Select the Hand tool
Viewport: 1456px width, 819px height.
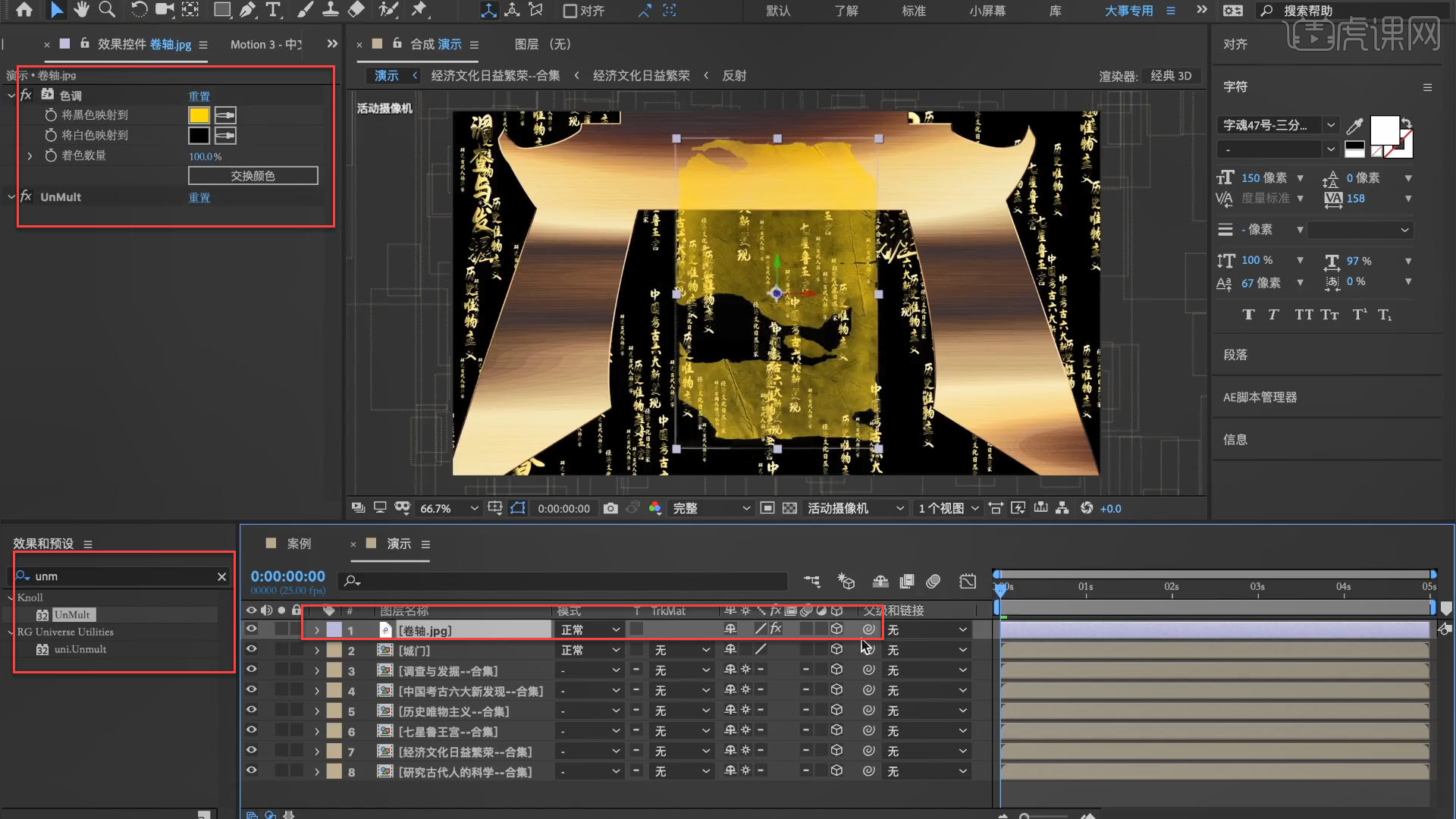click(81, 10)
